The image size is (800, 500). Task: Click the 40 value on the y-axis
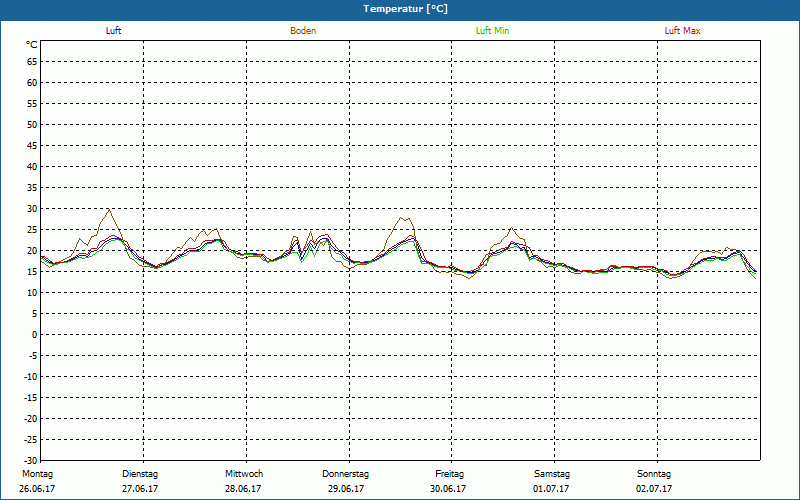click(x=32, y=167)
